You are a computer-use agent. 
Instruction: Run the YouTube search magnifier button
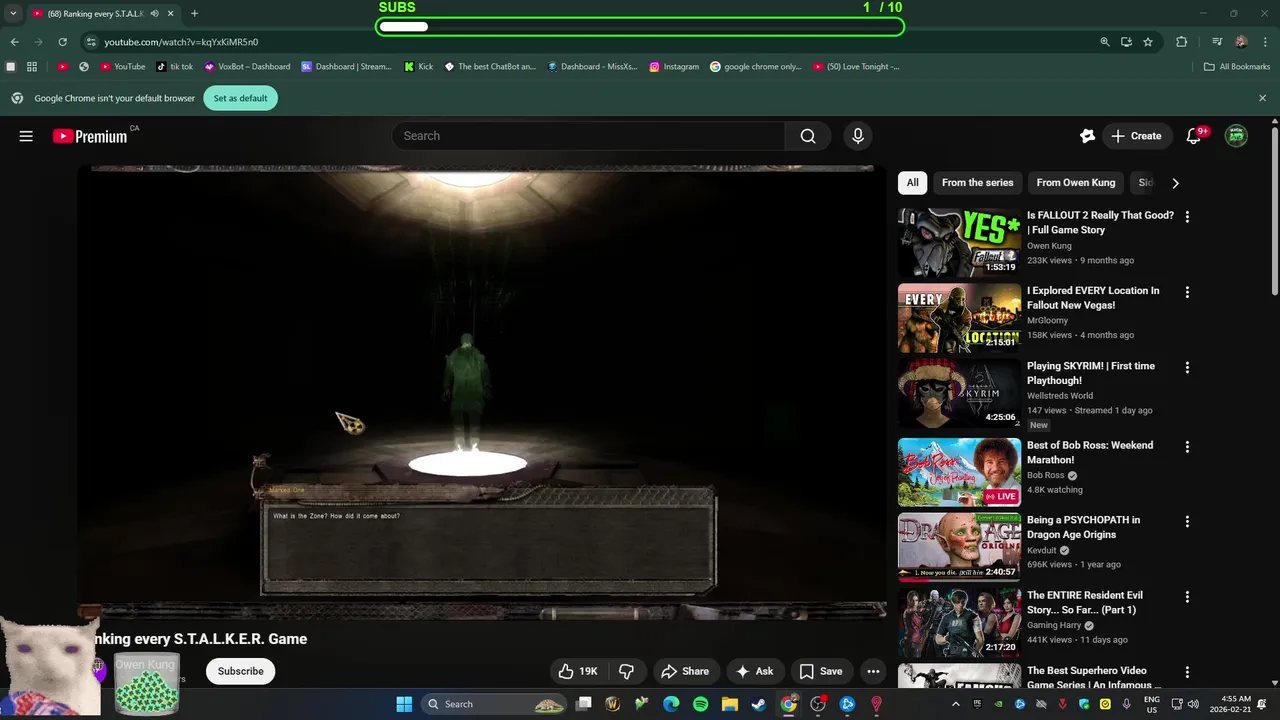[808, 136]
